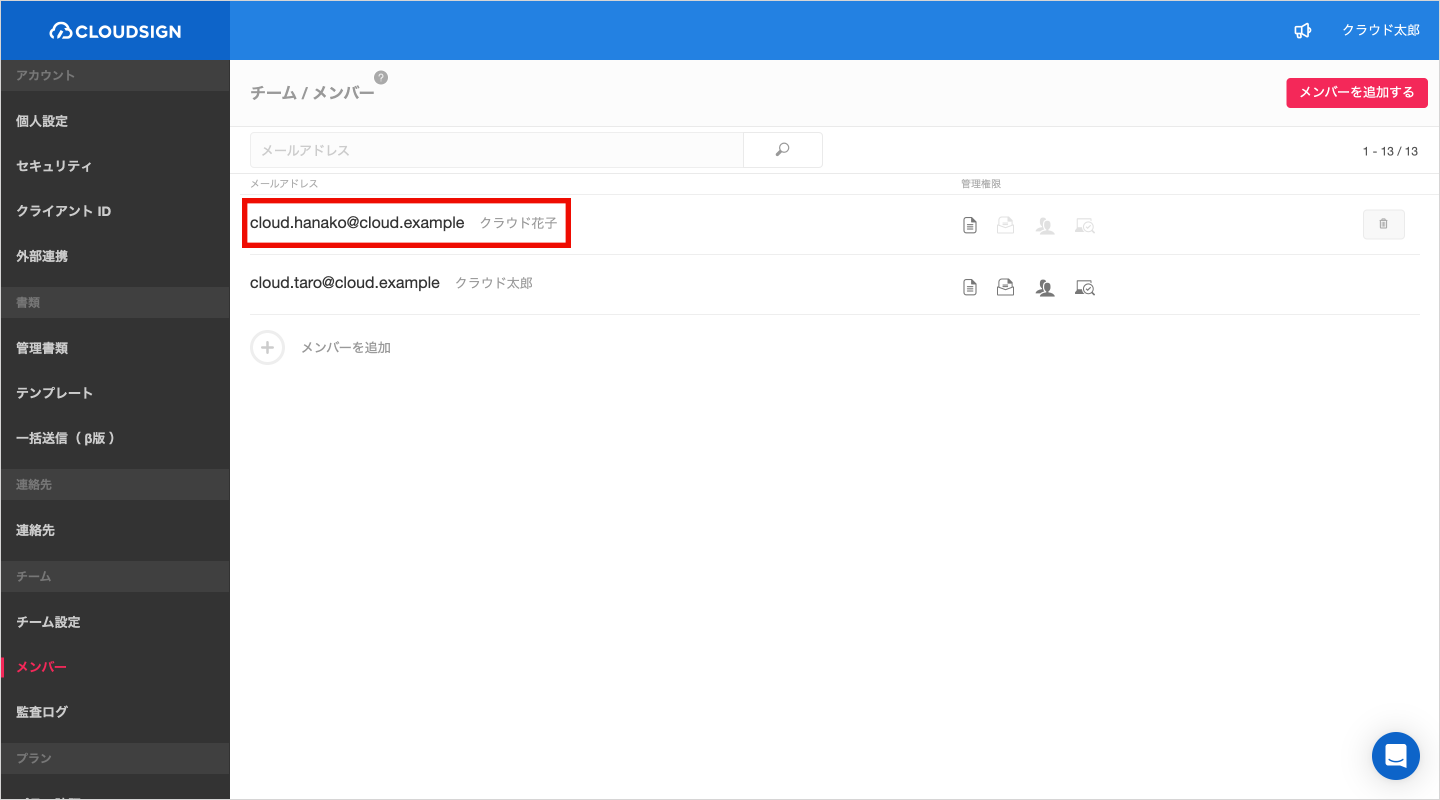This screenshot has width=1440, height=800.
Task: Focus the メールアドレス search field
Action: (497, 150)
